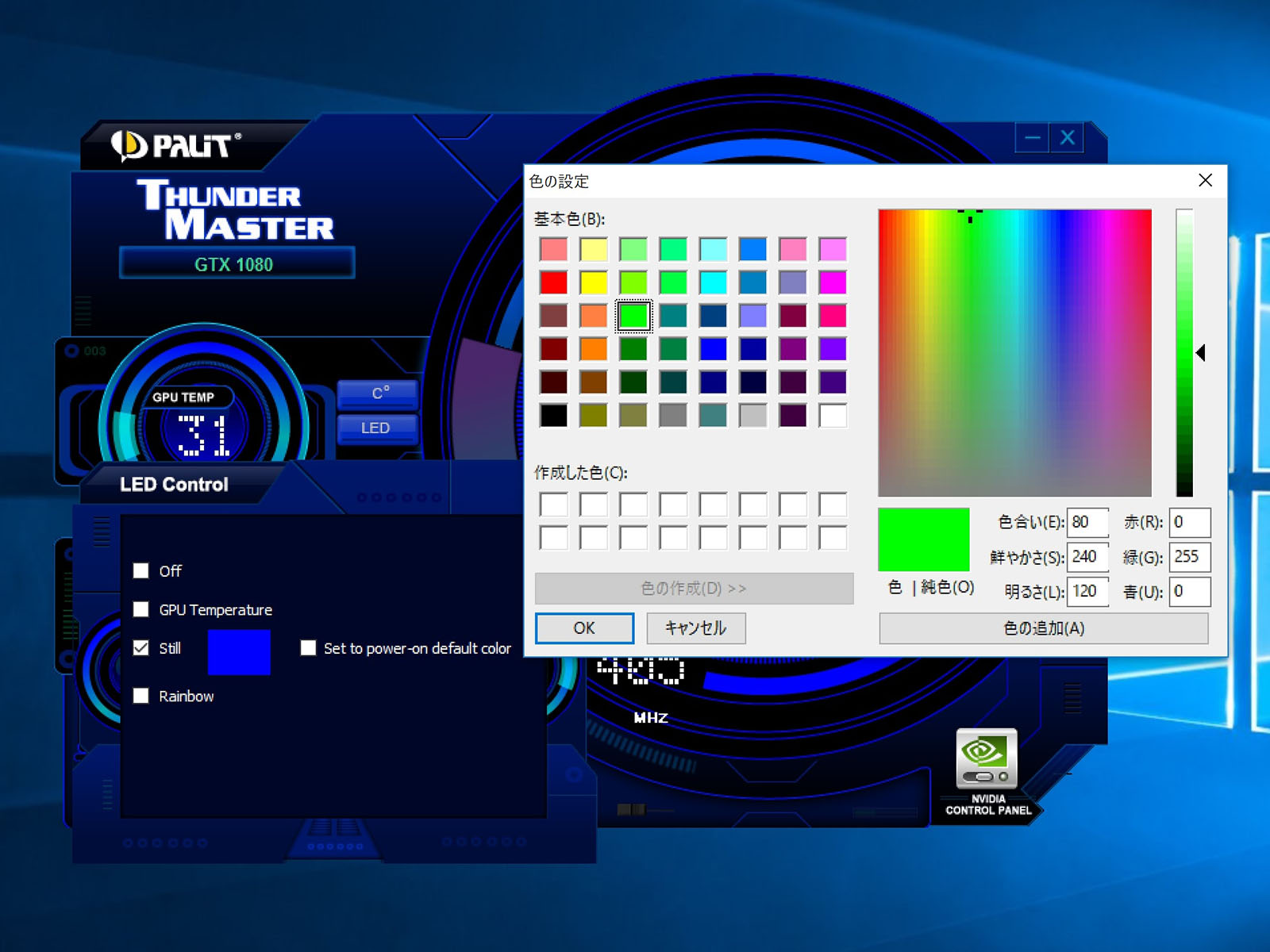The width and height of the screenshot is (1270, 952).
Task: Click the luminosity gradient bar
Action: click(x=1184, y=353)
